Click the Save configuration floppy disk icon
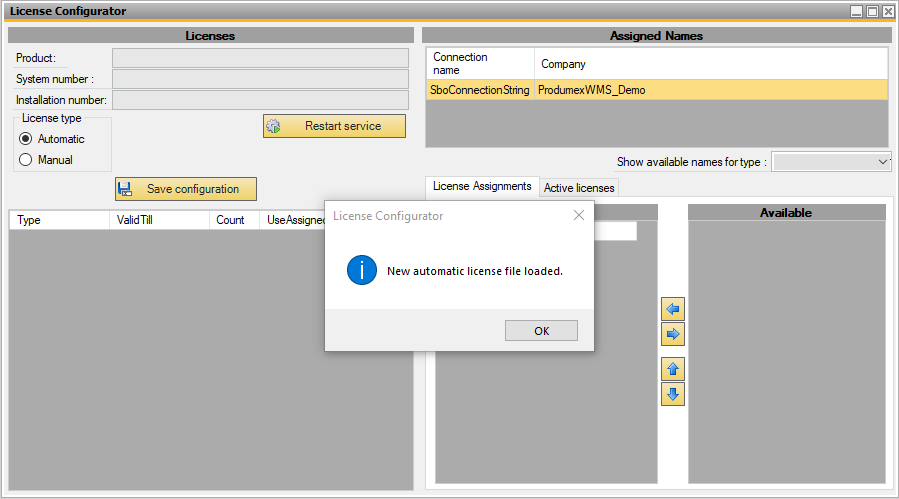The width and height of the screenshot is (899, 499). (x=125, y=189)
